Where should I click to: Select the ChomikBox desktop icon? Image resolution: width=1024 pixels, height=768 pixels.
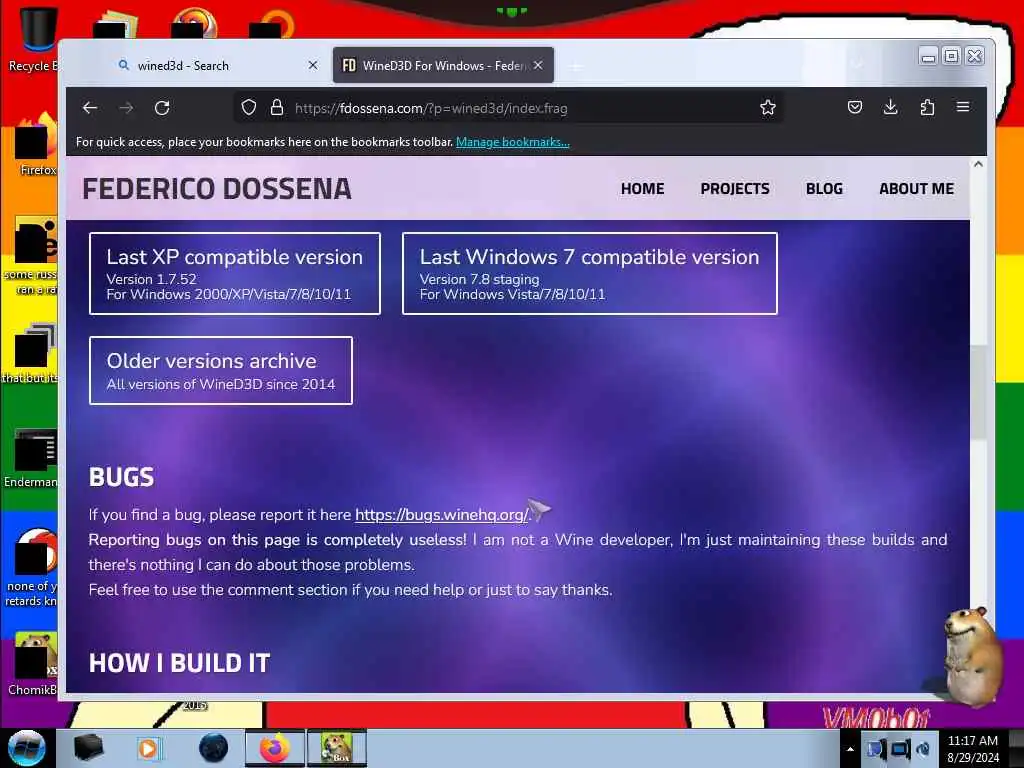pyautogui.click(x=33, y=663)
